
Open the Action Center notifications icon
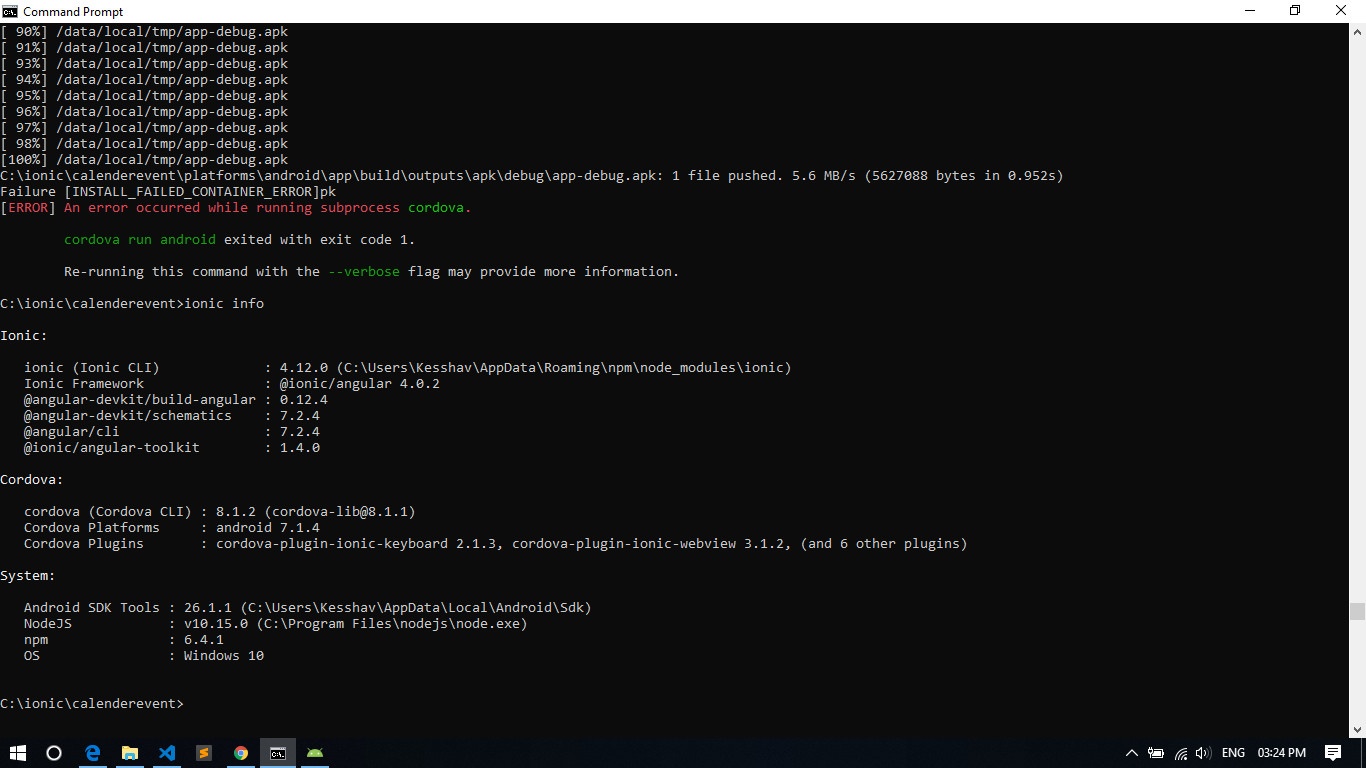click(x=1333, y=753)
